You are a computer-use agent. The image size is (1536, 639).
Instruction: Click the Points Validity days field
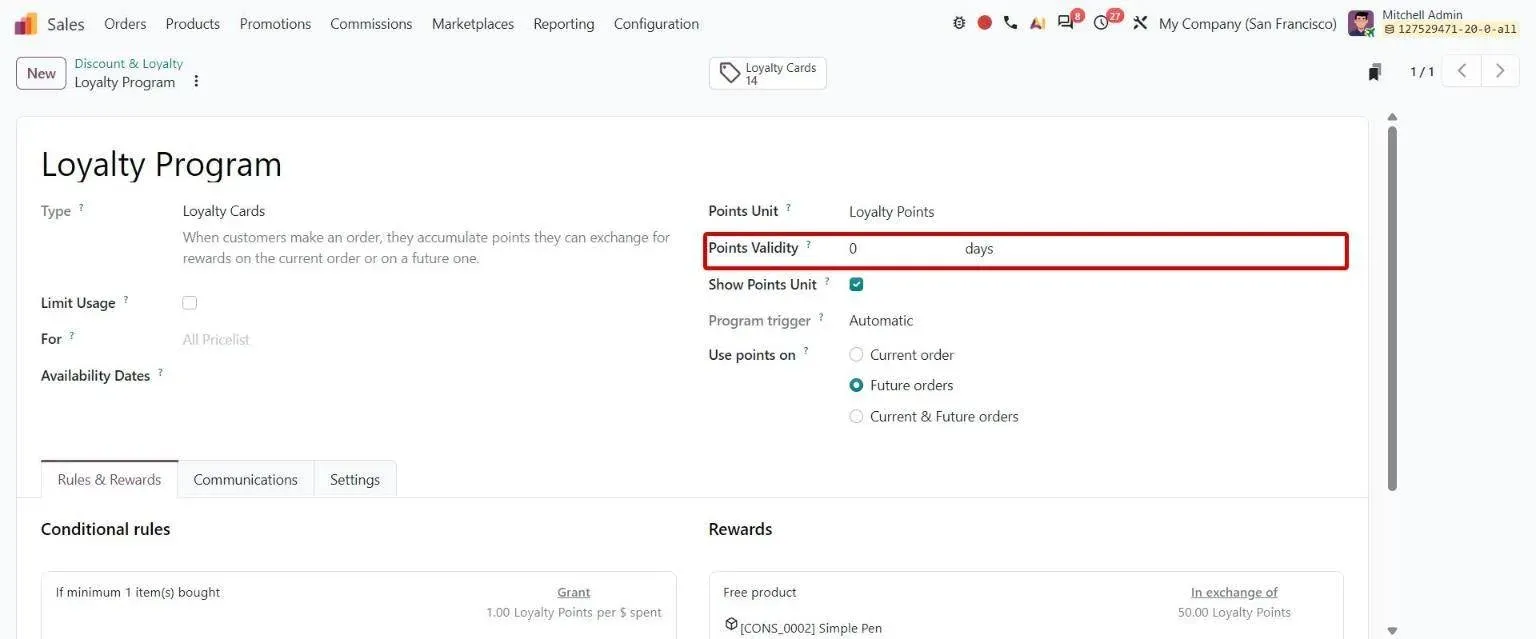pos(901,249)
